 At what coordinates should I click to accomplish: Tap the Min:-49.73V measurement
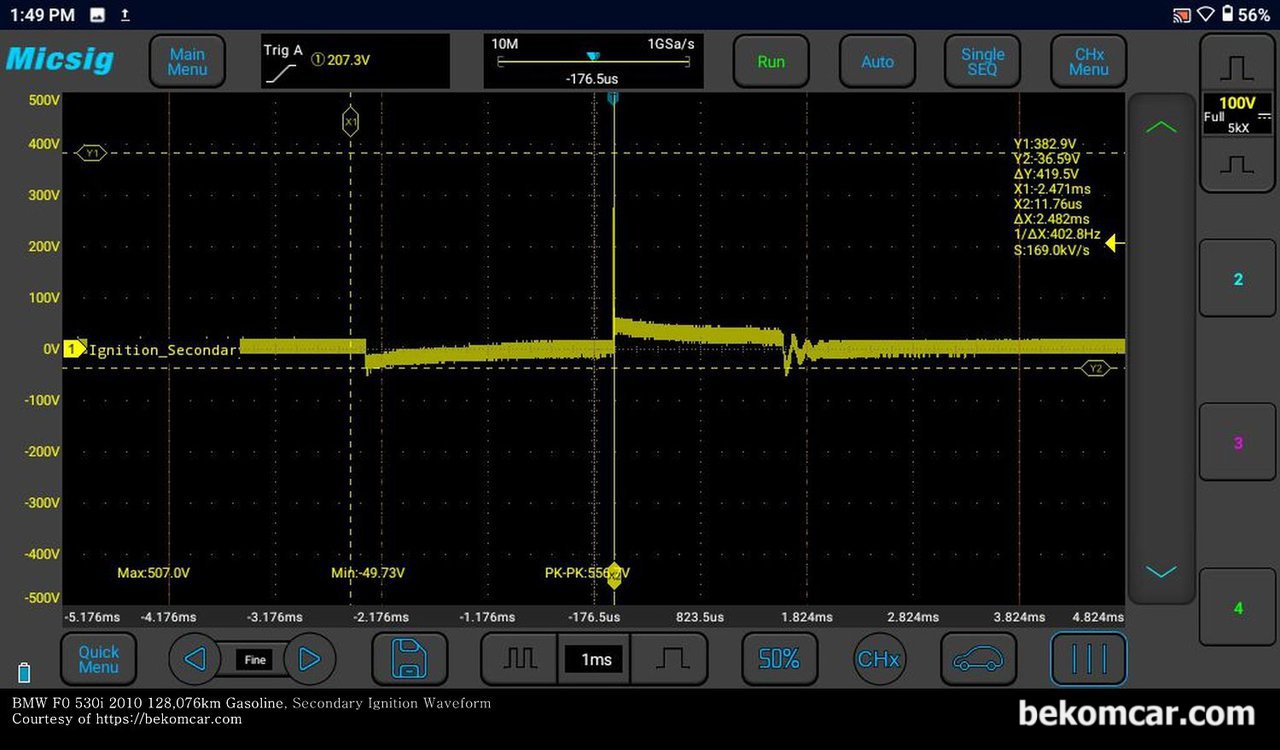click(368, 573)
